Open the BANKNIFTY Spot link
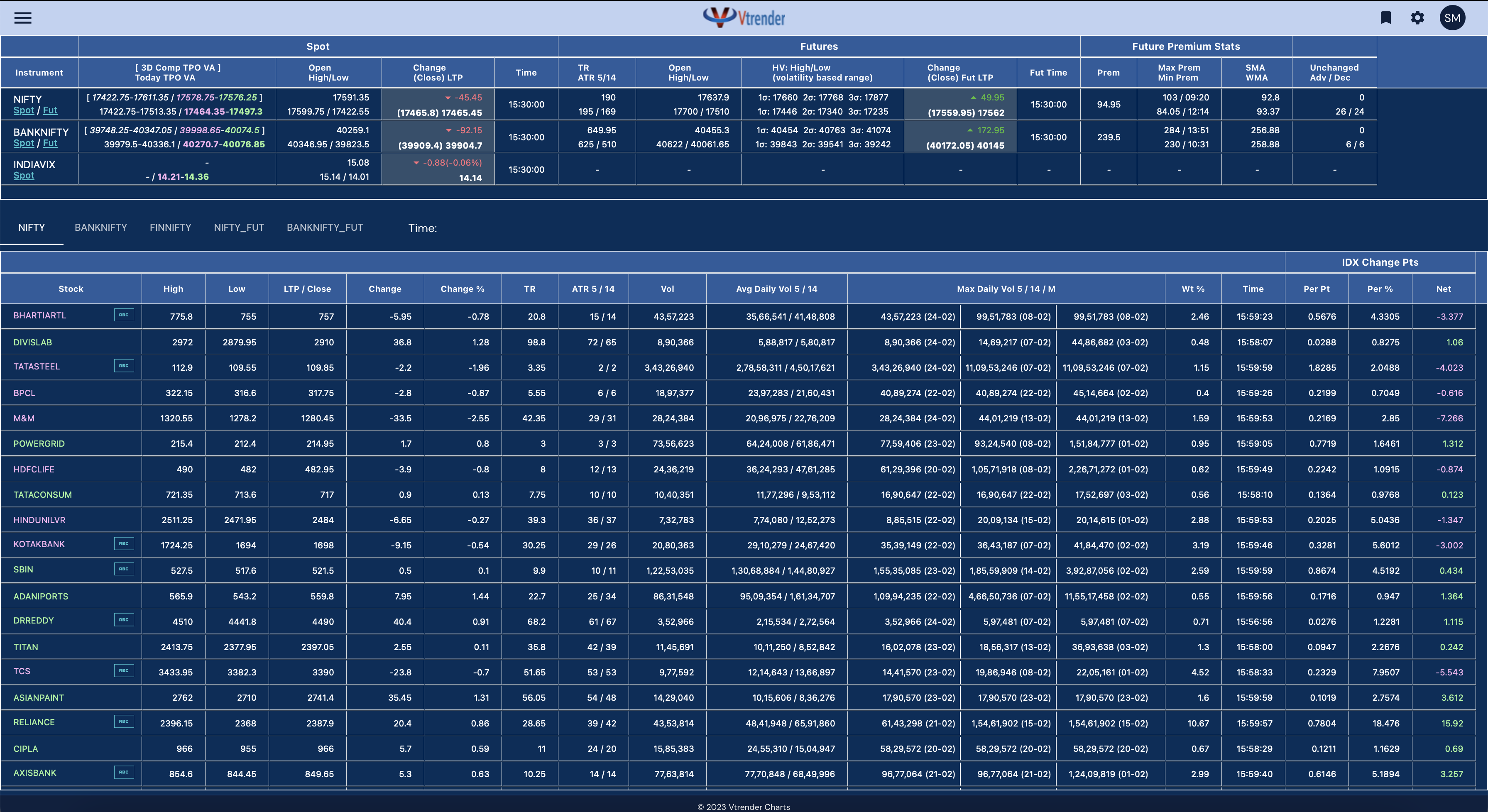 tap(24, 143)
